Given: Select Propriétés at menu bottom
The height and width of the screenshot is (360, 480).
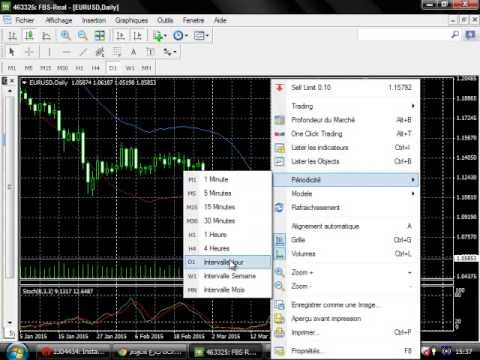Looking at the screenshot, I should [x=345, y=351].
